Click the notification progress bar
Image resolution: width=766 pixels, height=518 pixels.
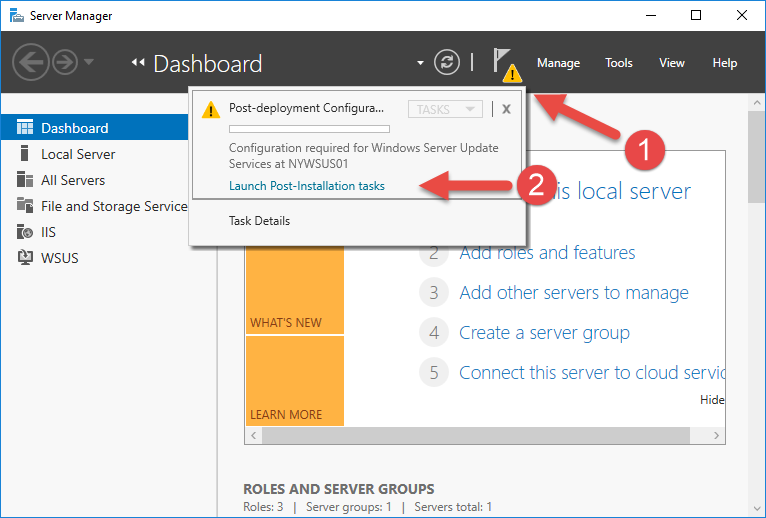click(309, 129)
